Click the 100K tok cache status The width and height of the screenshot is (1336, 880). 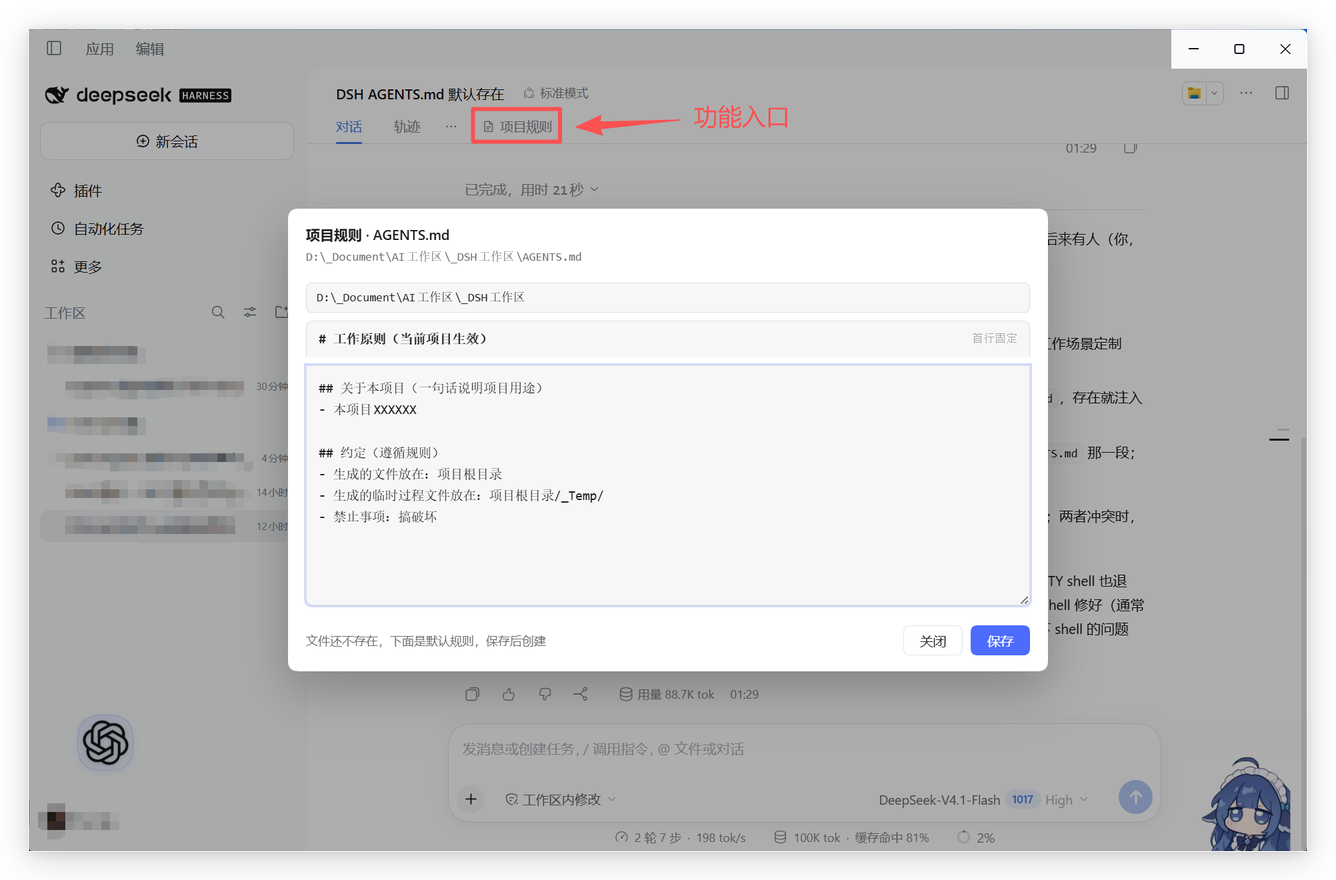(851, 837)
